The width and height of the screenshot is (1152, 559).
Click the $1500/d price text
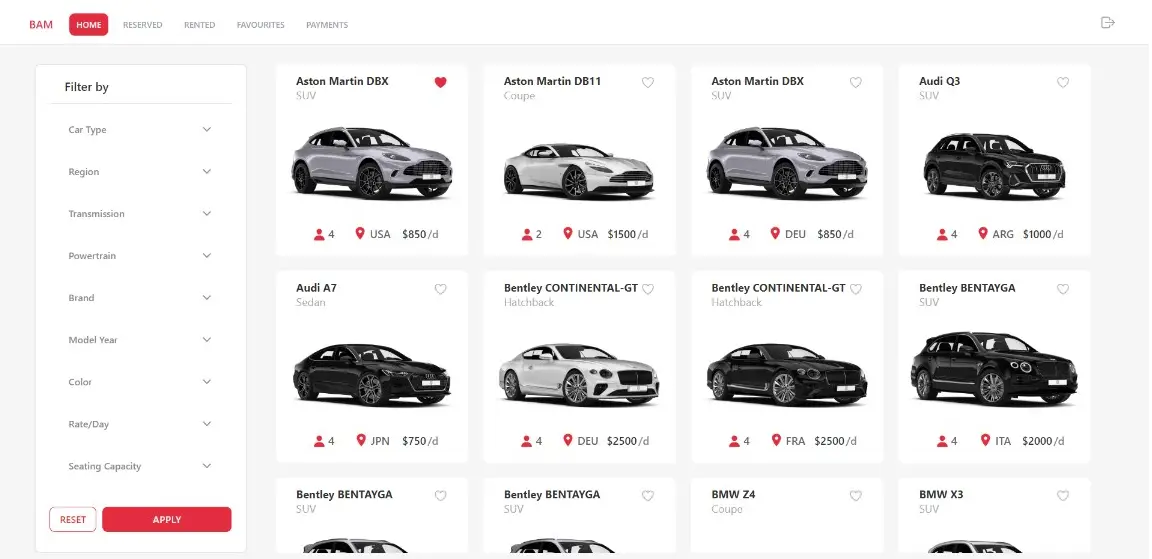628,234
